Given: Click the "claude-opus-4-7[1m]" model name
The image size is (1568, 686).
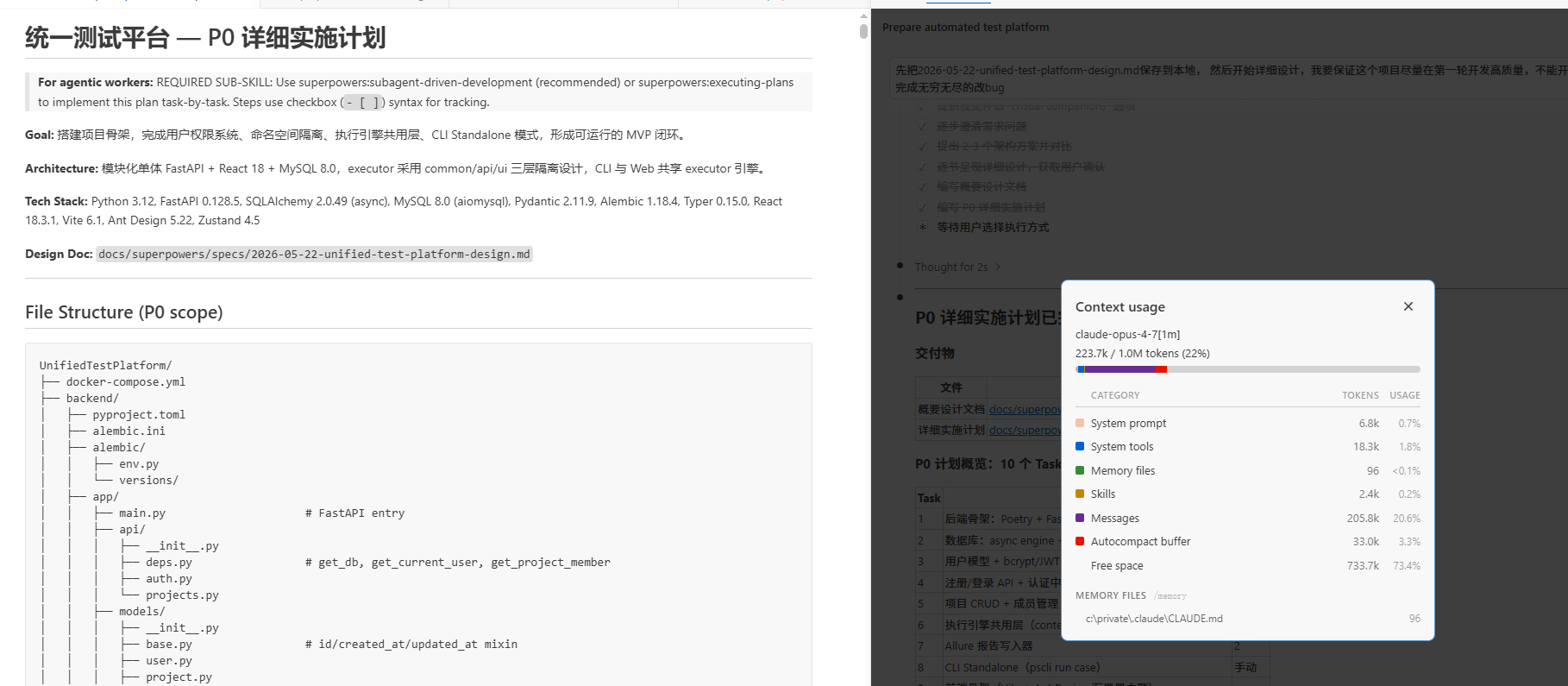Looking at the screenshot, I should 1127,334.
